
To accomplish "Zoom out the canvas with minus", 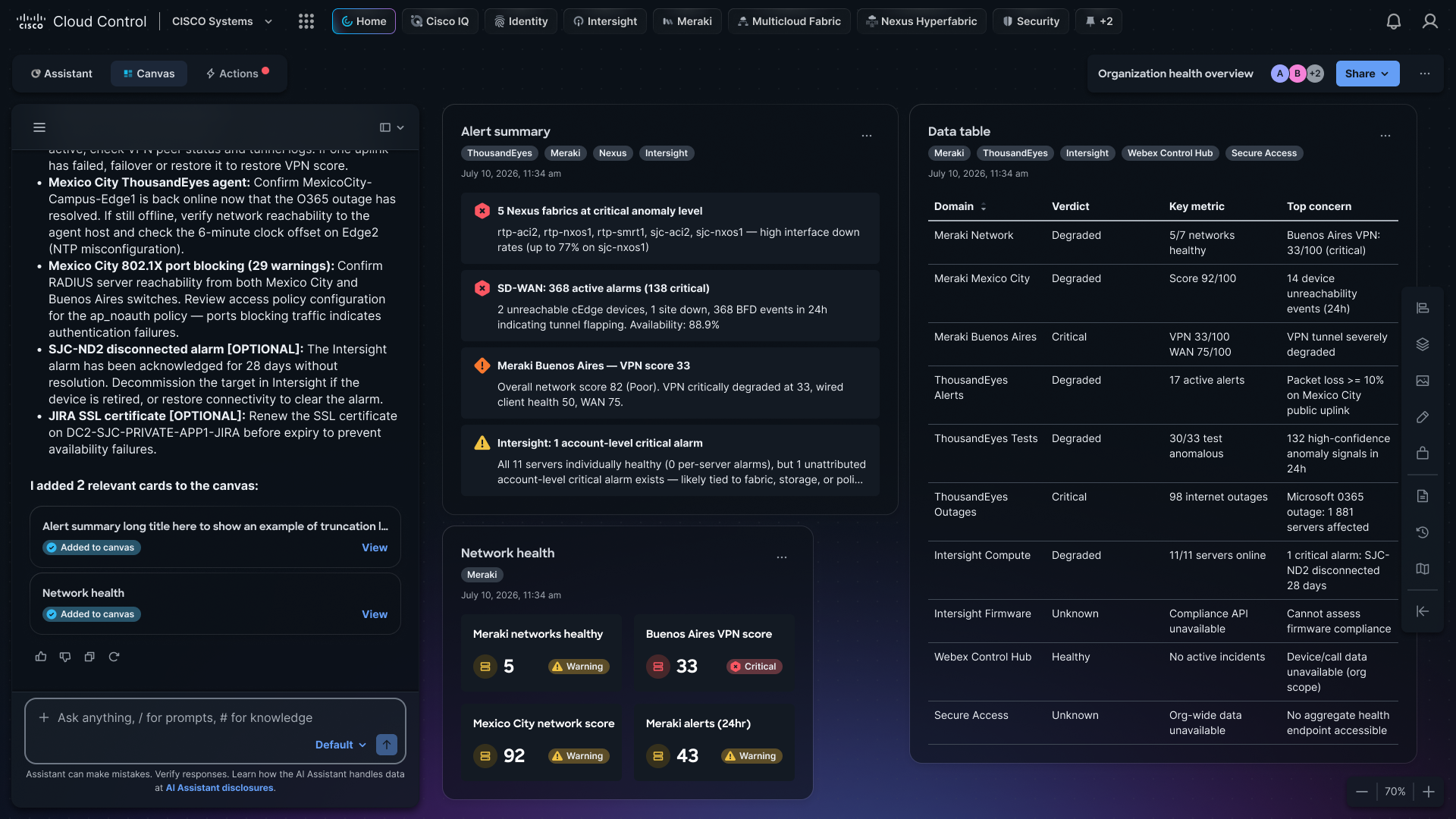I will coord(1362,792).
